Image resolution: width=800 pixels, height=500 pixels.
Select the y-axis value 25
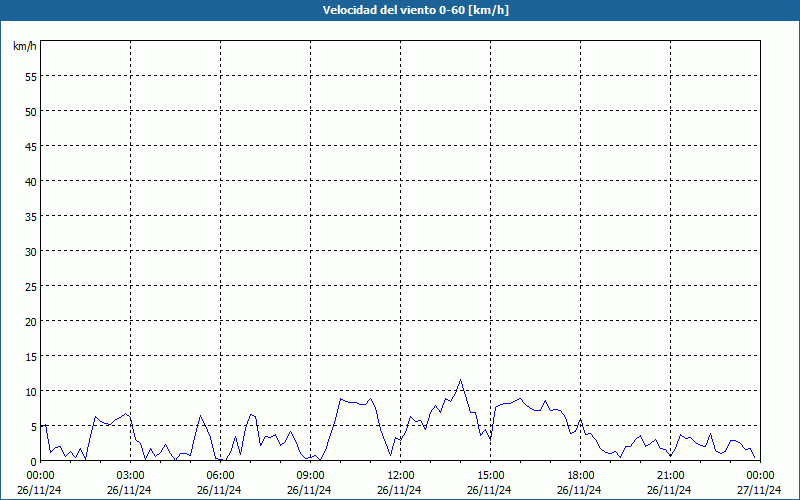31,286
